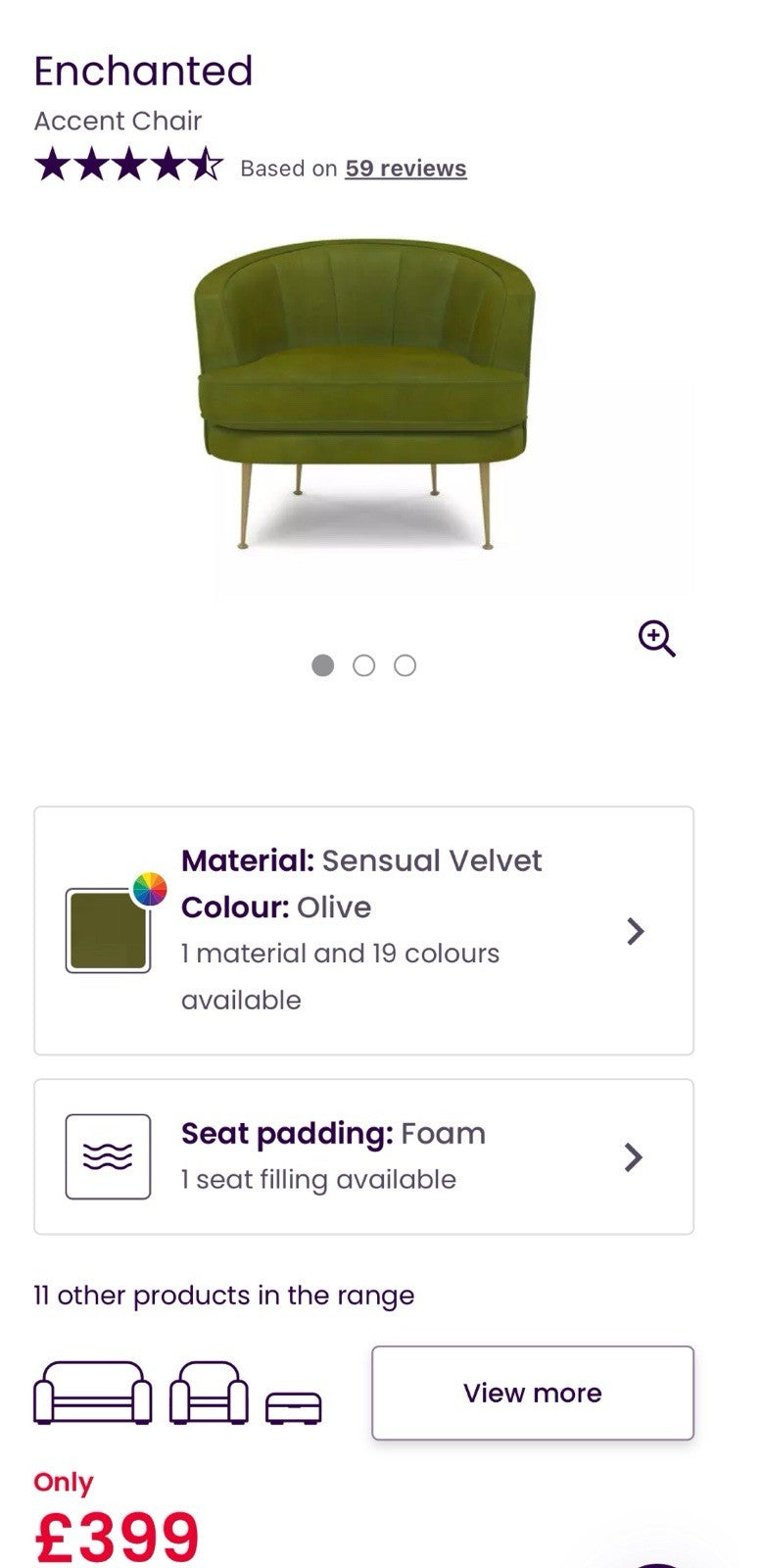Image resolution: width=762 pixels, height=1568 pixels.
Task: Select the first carousel dot
Action: [324, 664]
